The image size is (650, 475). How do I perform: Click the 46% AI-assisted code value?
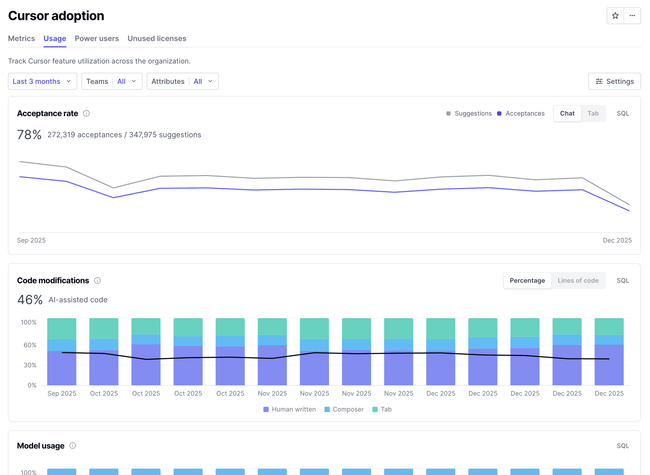[30, 300]
